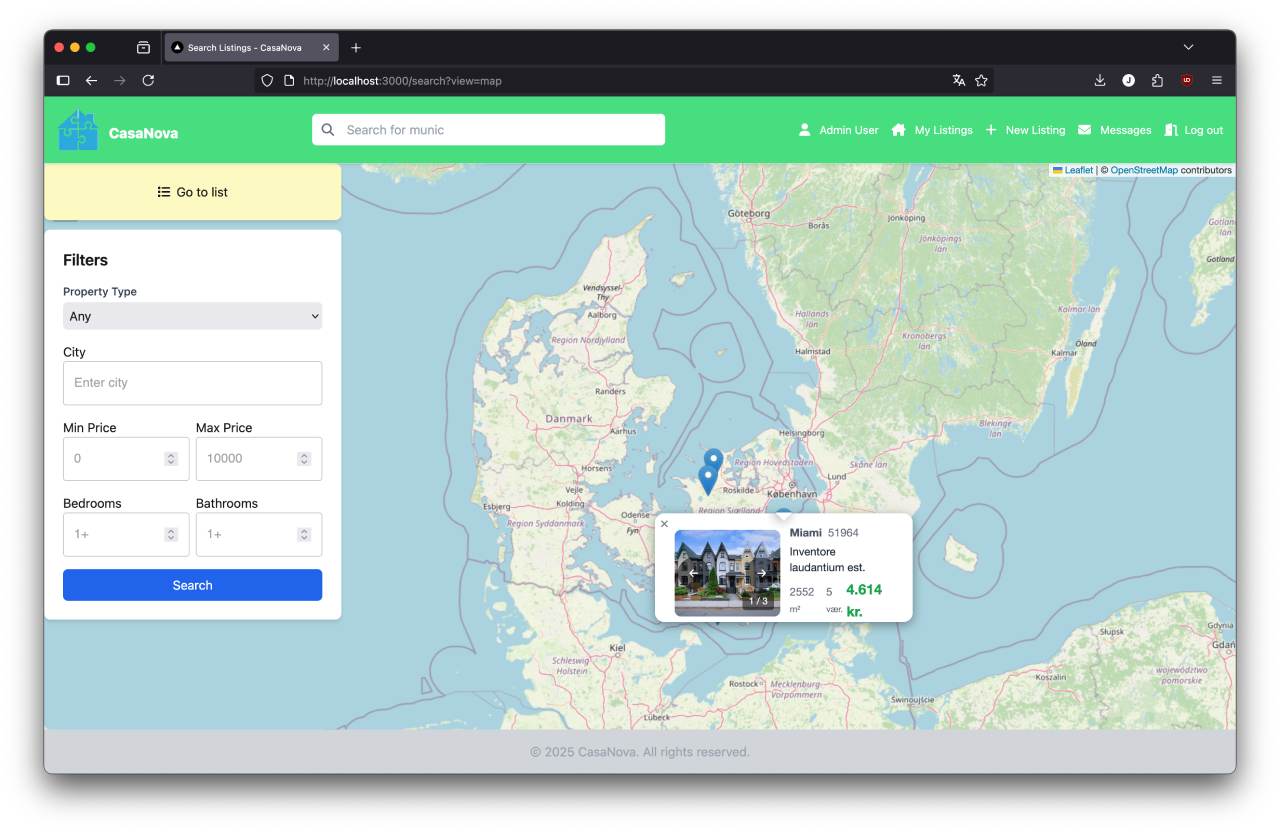Reload the page in browser toolbar

click(148, 80)
